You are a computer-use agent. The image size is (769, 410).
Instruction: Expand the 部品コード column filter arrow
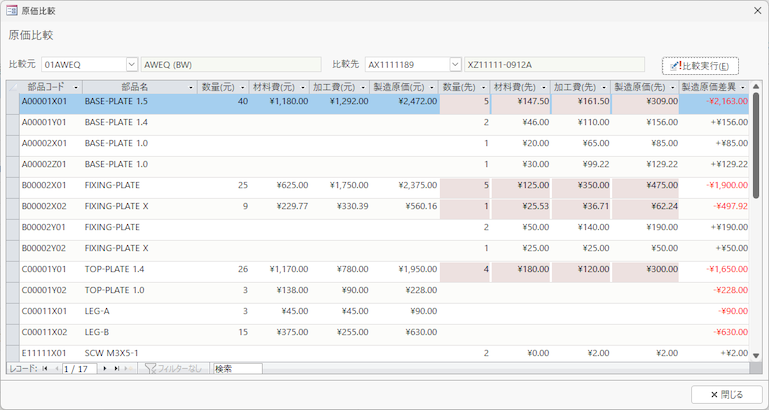(74, 87)
